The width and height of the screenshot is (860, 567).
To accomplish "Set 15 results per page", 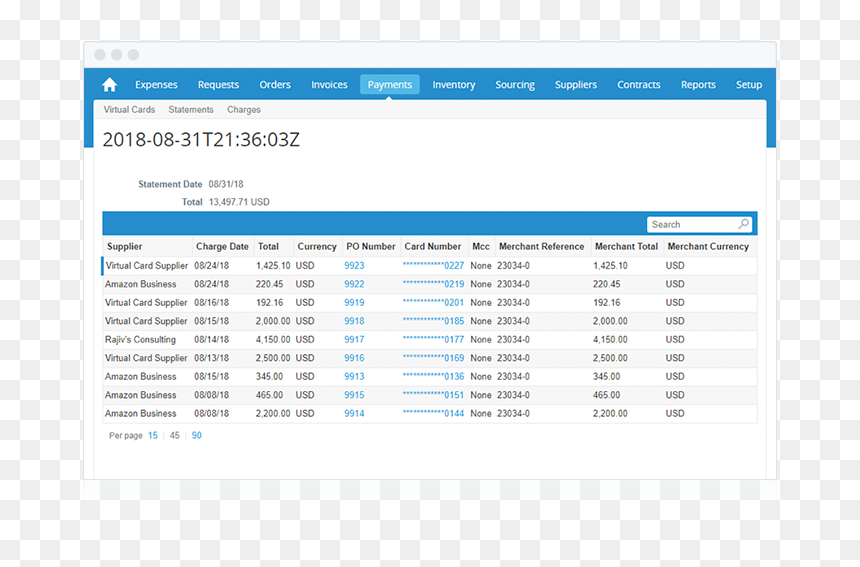I will 152,435.
